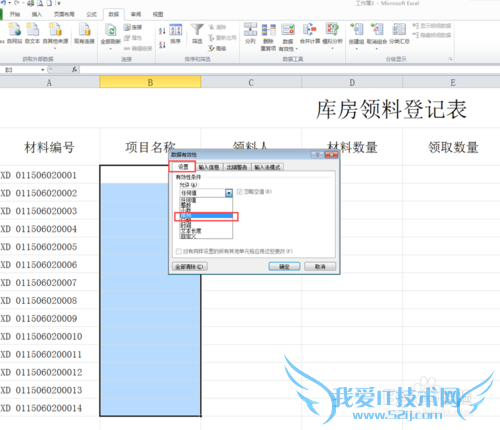Screen dimensions: 500x430
Task: Click the 编辑链接 edit links item
Action: click(x=138, y=48)
